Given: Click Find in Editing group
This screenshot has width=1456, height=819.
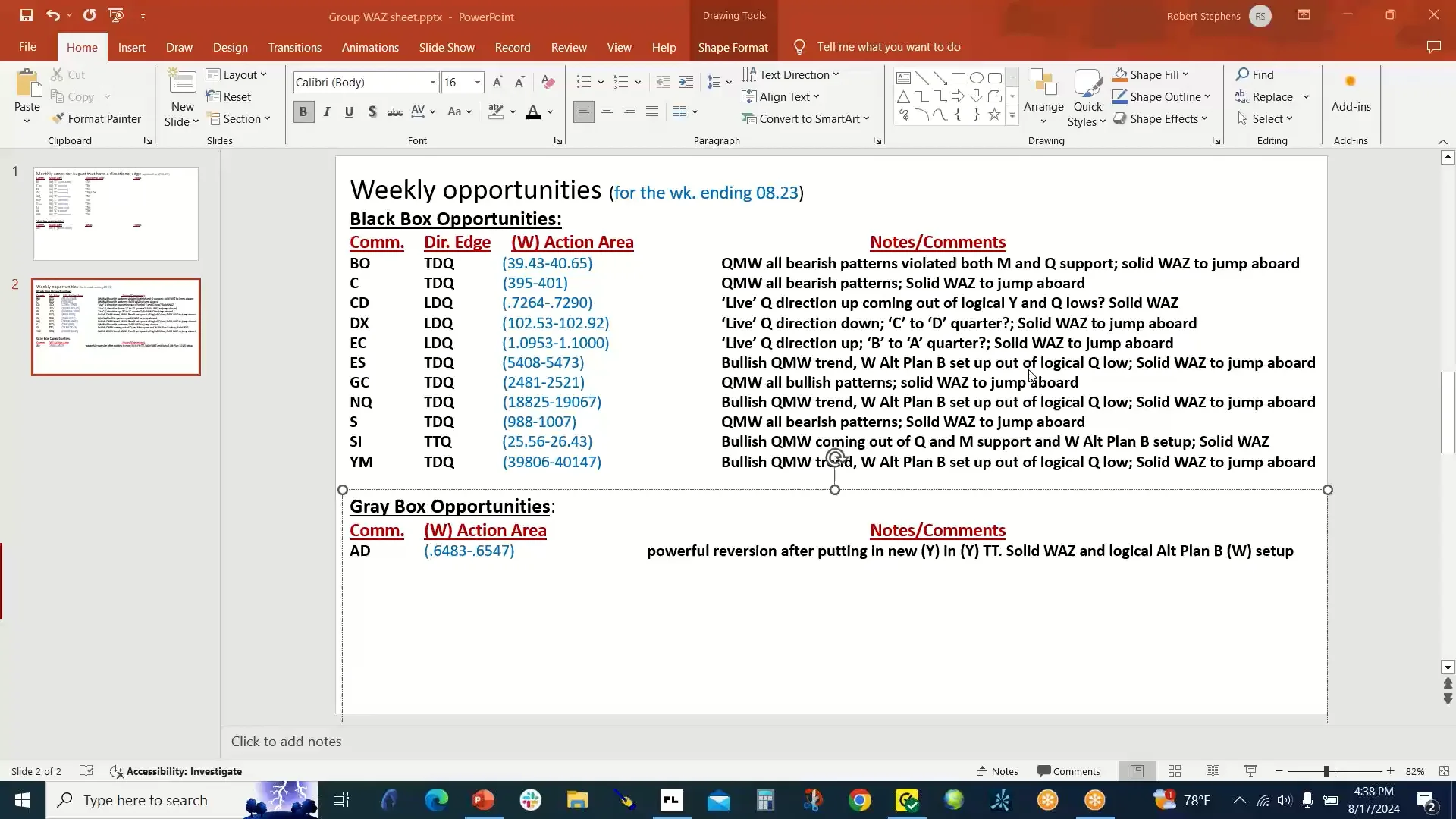Looking at the screenshot, I should click(x=1255, y=74).
